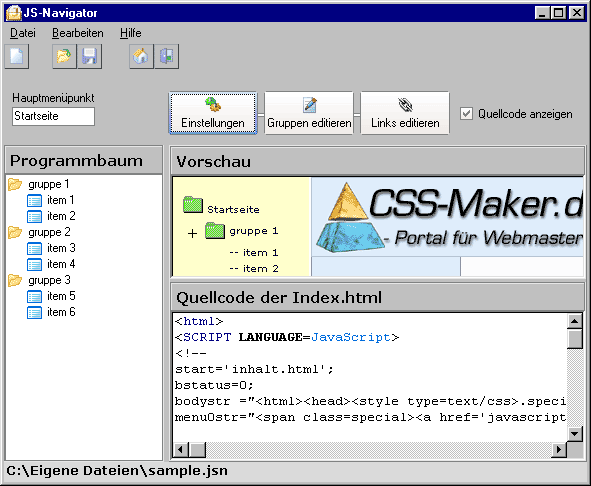Click the source code scroll left arrow

click(181, 449)
